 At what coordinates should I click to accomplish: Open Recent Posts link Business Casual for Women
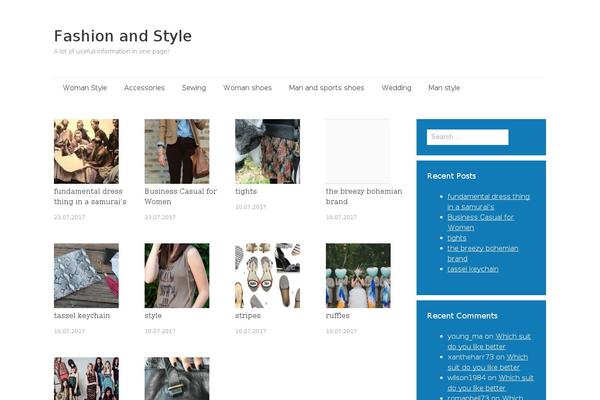pos(481,222)
